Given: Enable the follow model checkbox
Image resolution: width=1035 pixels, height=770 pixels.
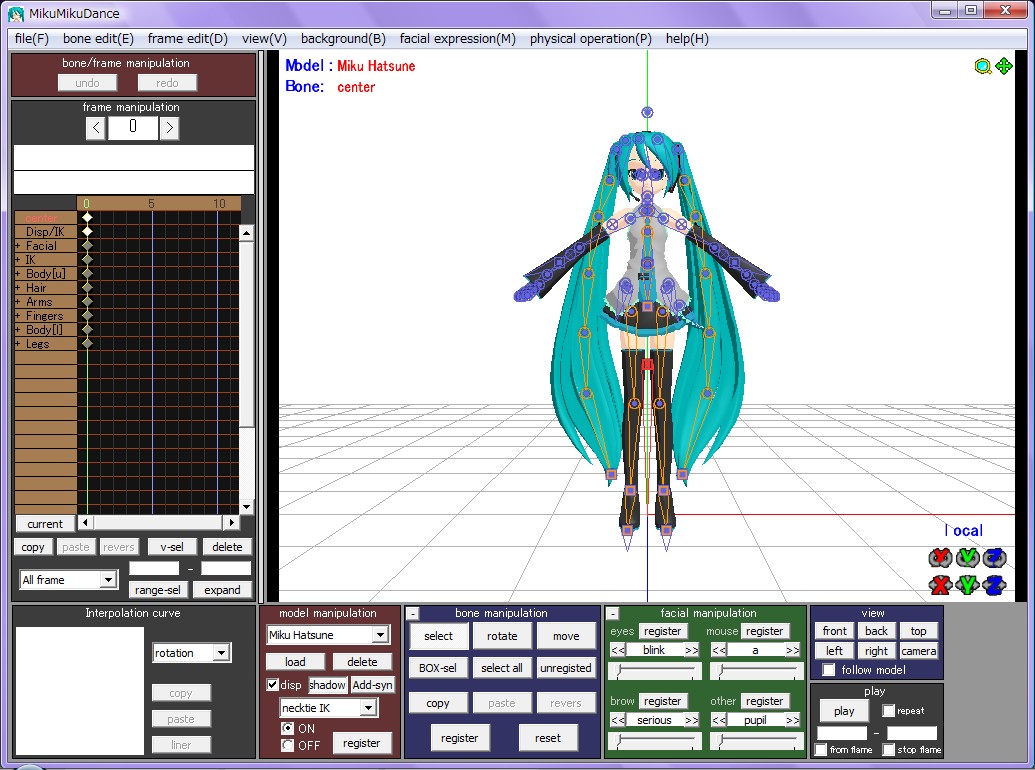Looking at the screenshot, I should (828, 670).
